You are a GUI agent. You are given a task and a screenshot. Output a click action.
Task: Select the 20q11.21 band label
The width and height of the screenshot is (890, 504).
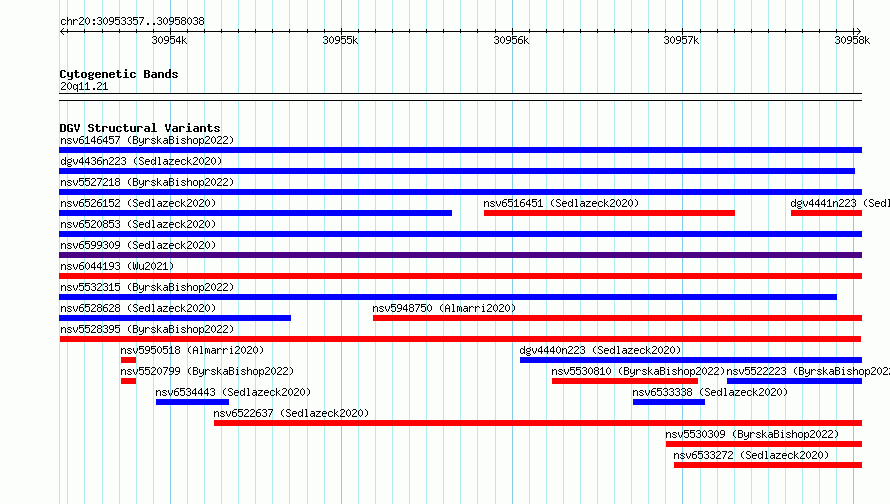84,86
